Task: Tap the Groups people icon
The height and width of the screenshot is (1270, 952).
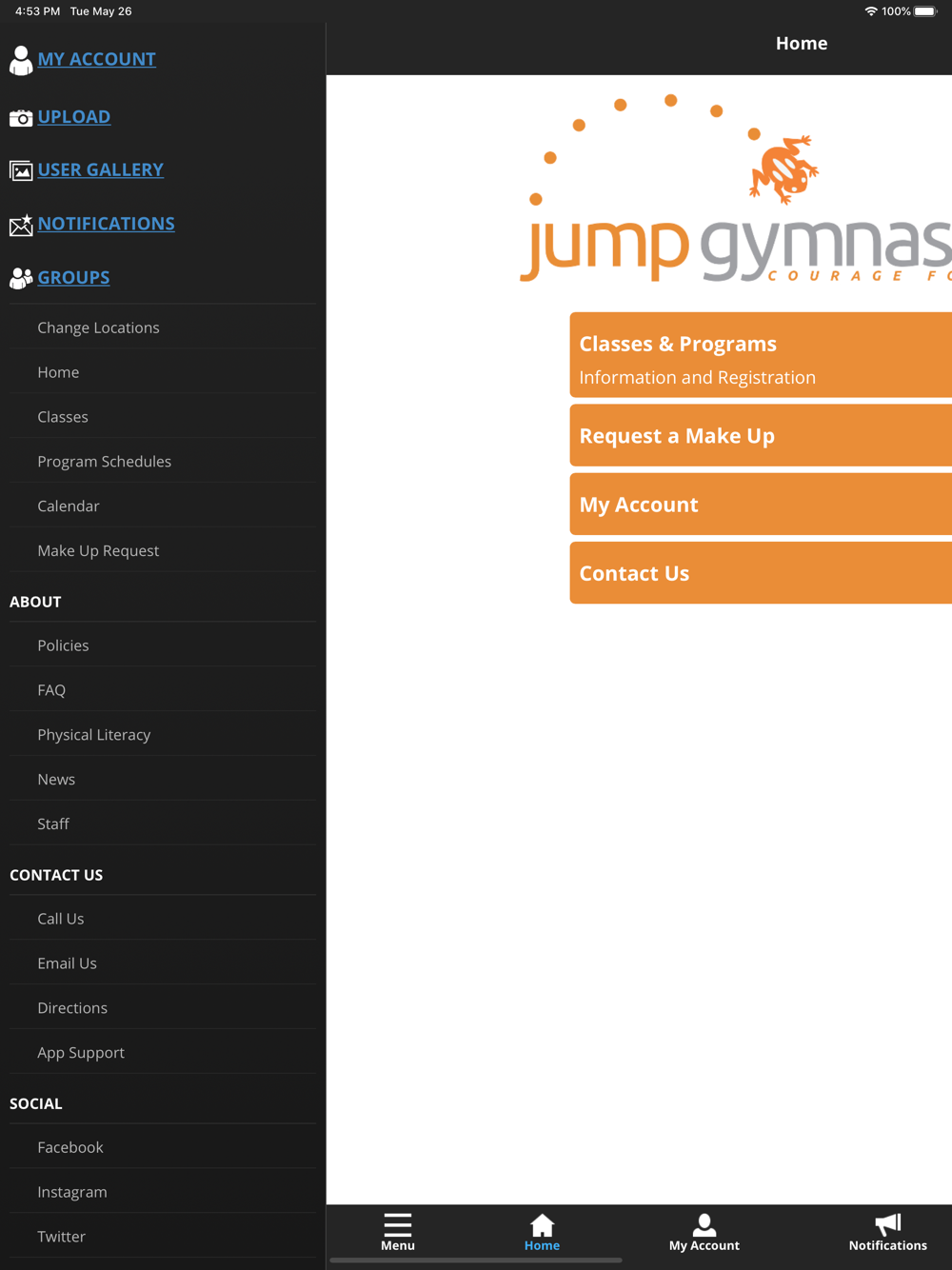Action: point(21,278)
